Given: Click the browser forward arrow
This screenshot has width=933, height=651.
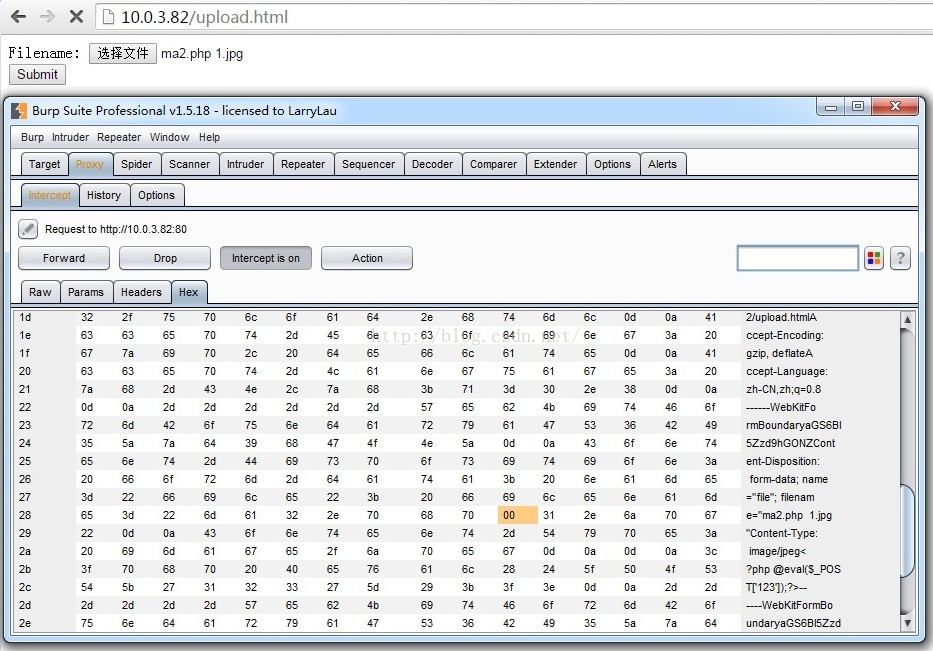Looking at the screenshot, I should click(x=47, y=17).
